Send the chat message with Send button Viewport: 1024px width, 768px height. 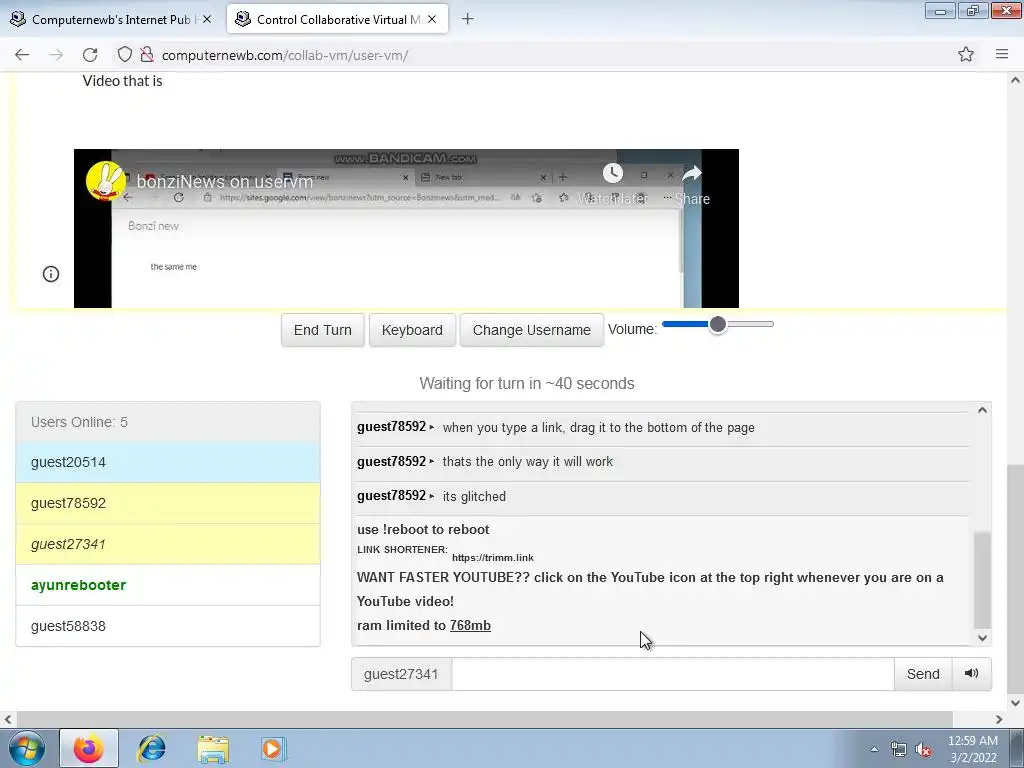923,674
